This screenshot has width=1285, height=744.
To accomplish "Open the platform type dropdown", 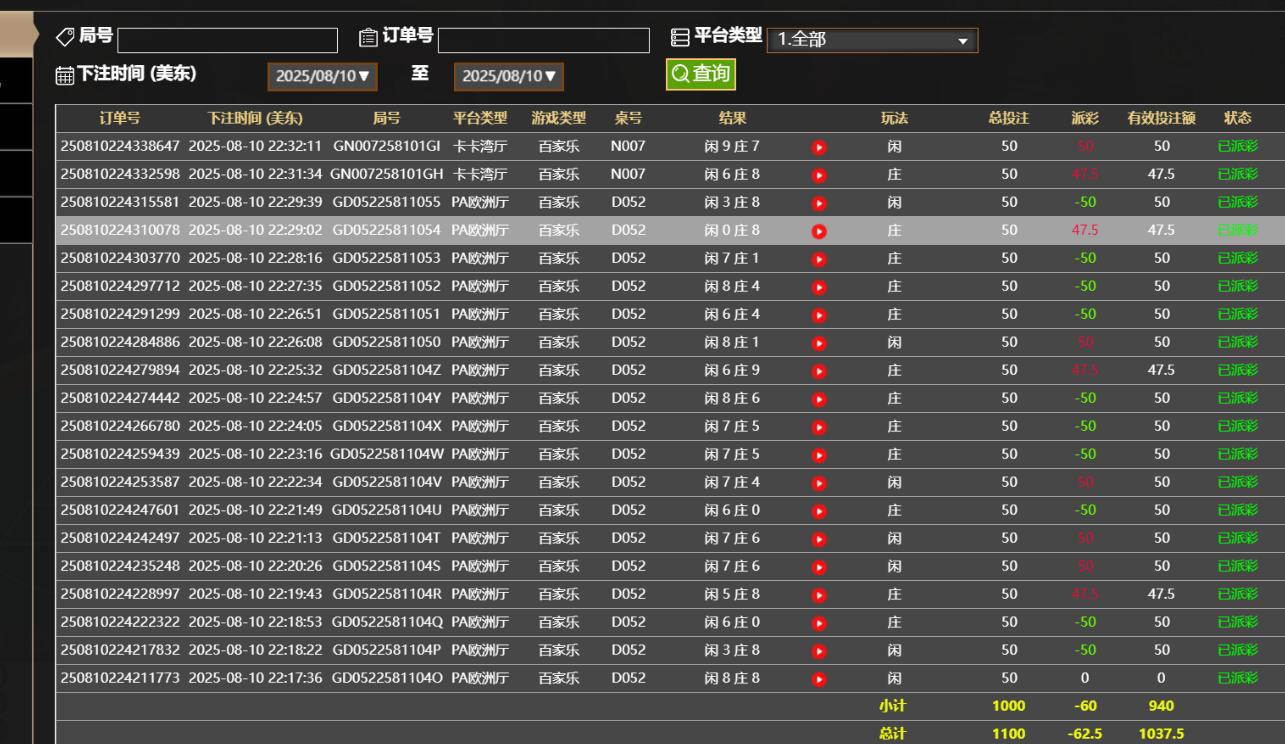I will pos(871,41).
